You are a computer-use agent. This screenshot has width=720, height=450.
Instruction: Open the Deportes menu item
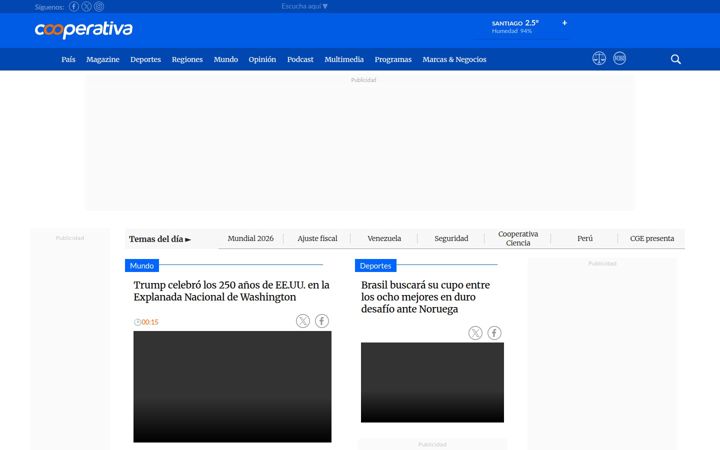[x=146, y=59]
